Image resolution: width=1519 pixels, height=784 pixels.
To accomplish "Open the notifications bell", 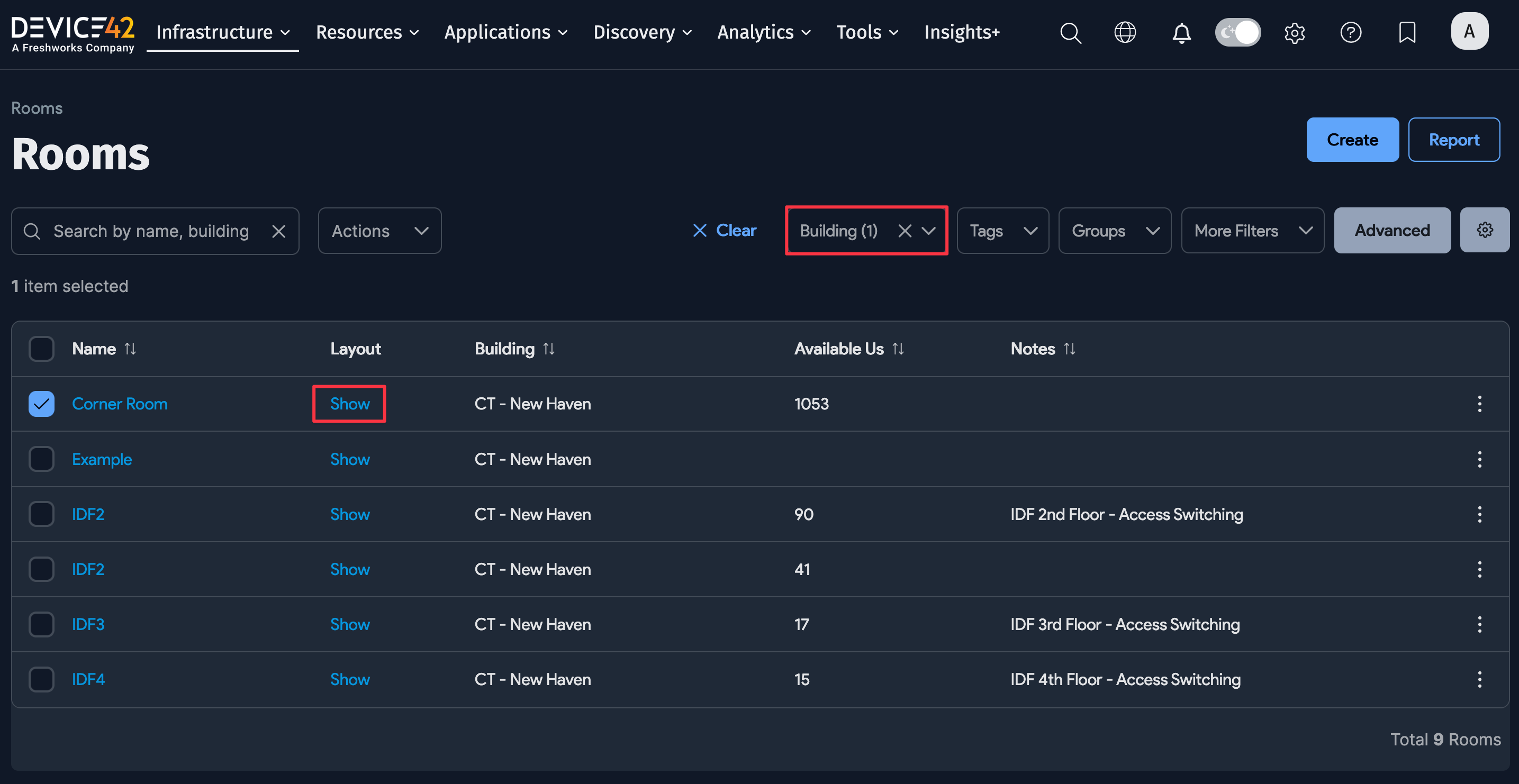I will (x=1181, y=32).
